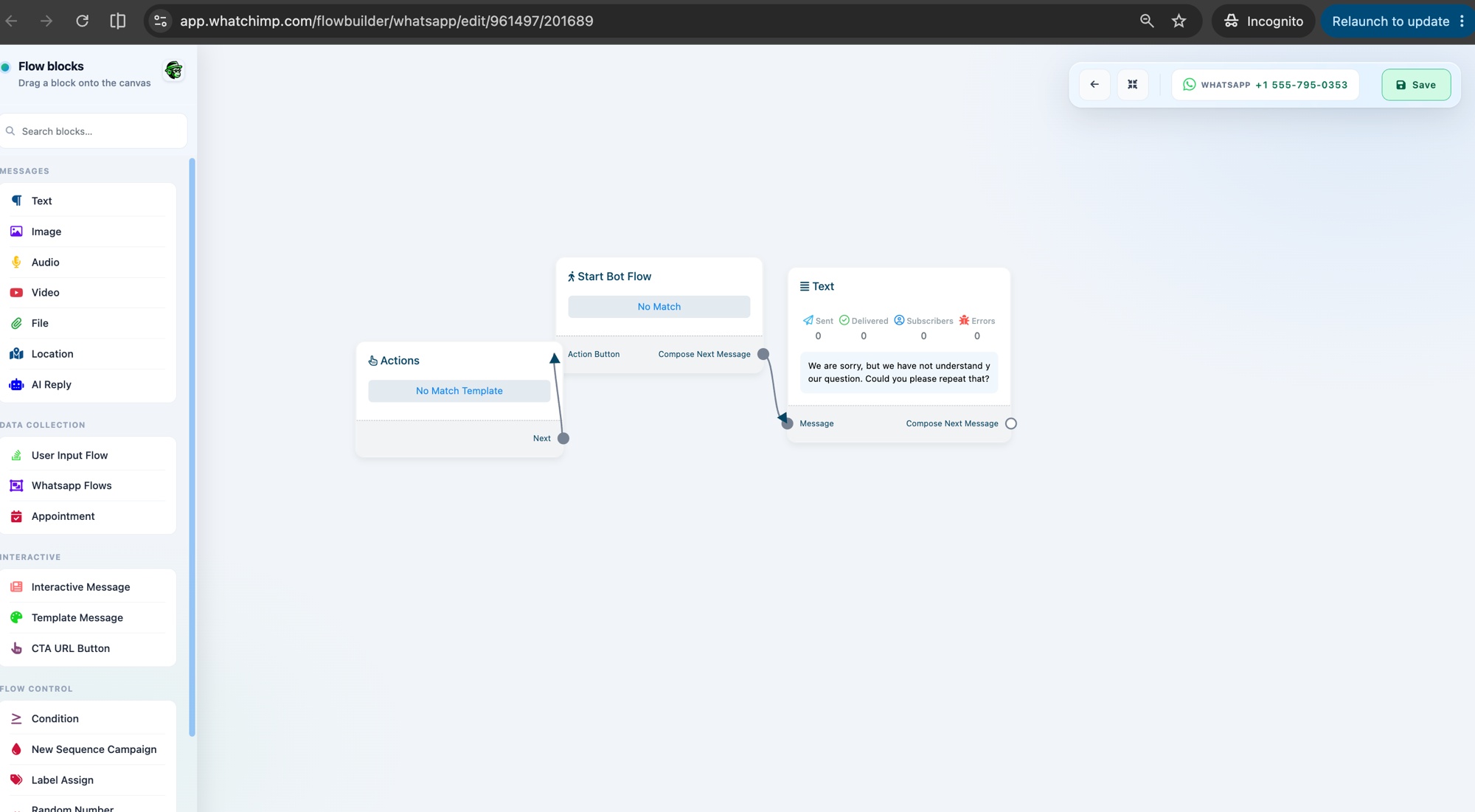
Task: Click the Image block icon
Action: (16, 232)
